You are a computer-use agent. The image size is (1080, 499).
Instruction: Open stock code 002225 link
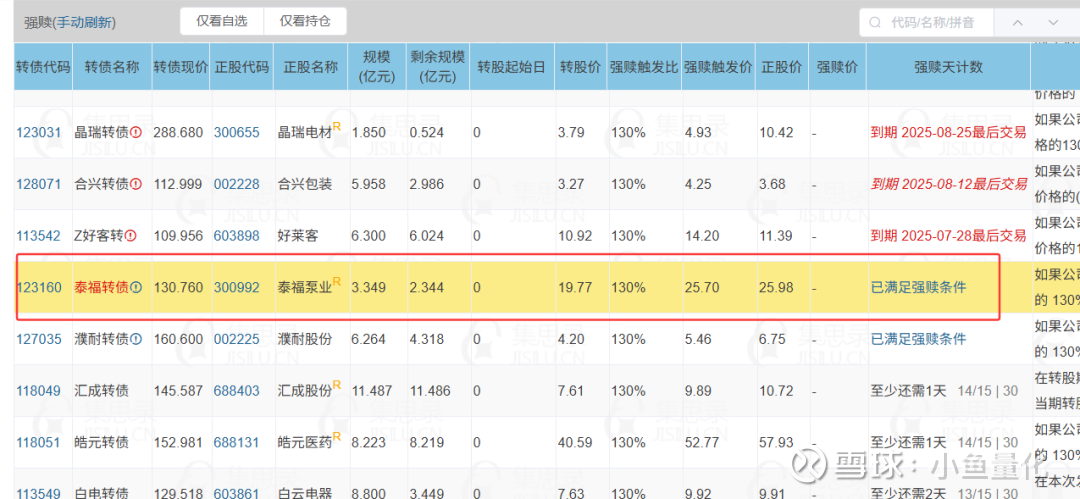tap(237, 339)
